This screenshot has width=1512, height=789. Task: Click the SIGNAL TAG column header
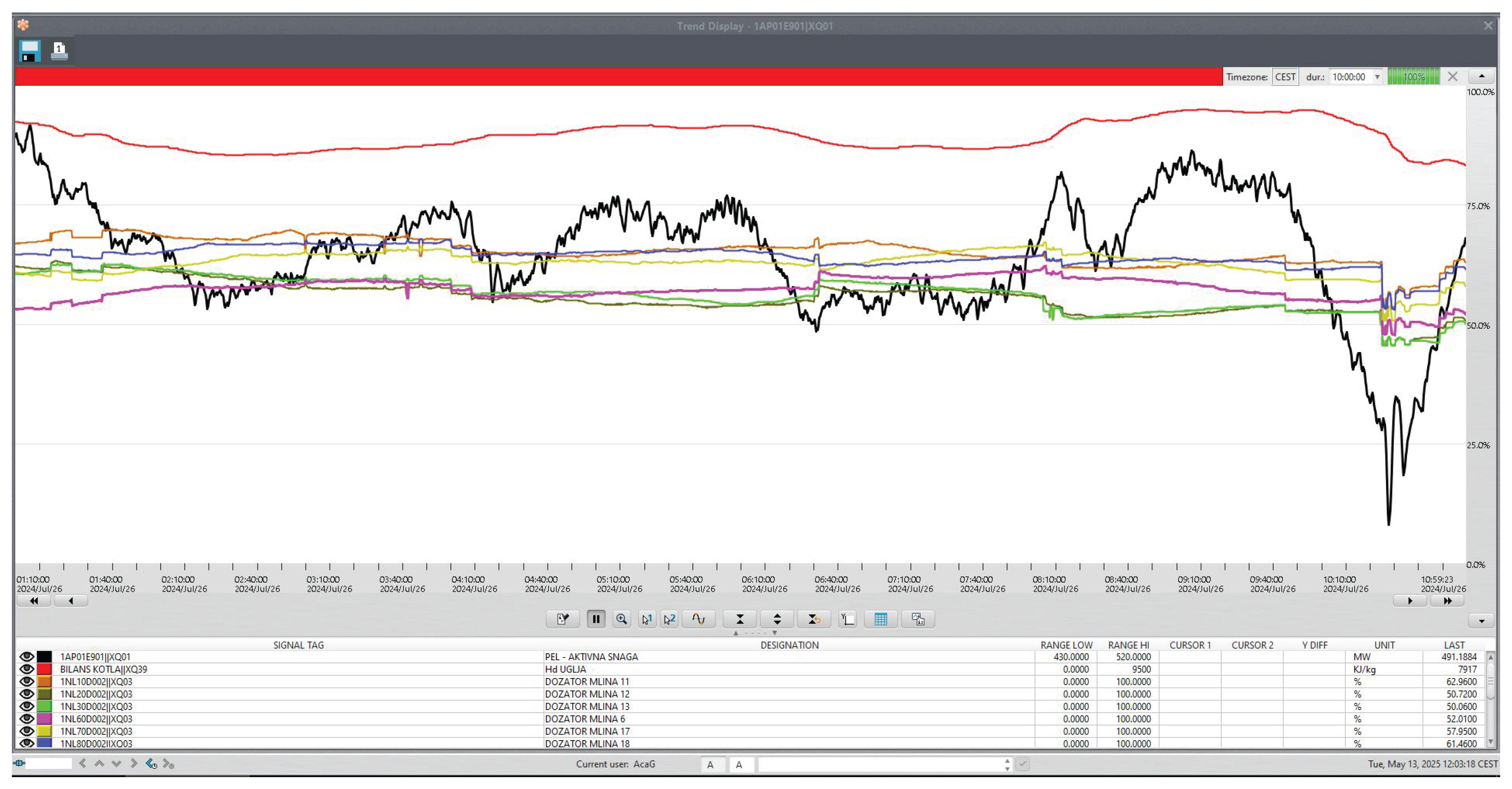tap(298, 645)
